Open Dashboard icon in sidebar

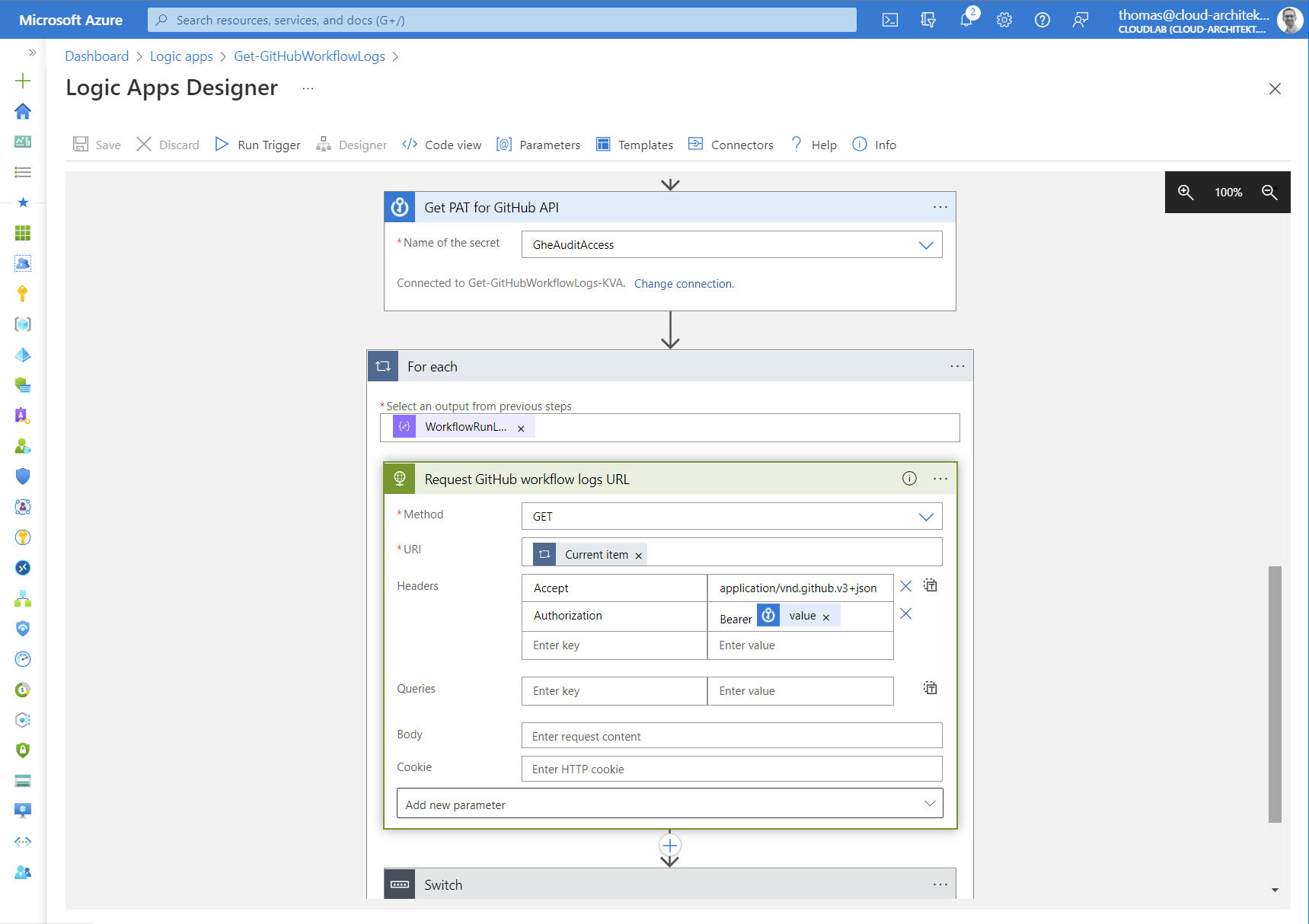(23, 142)
